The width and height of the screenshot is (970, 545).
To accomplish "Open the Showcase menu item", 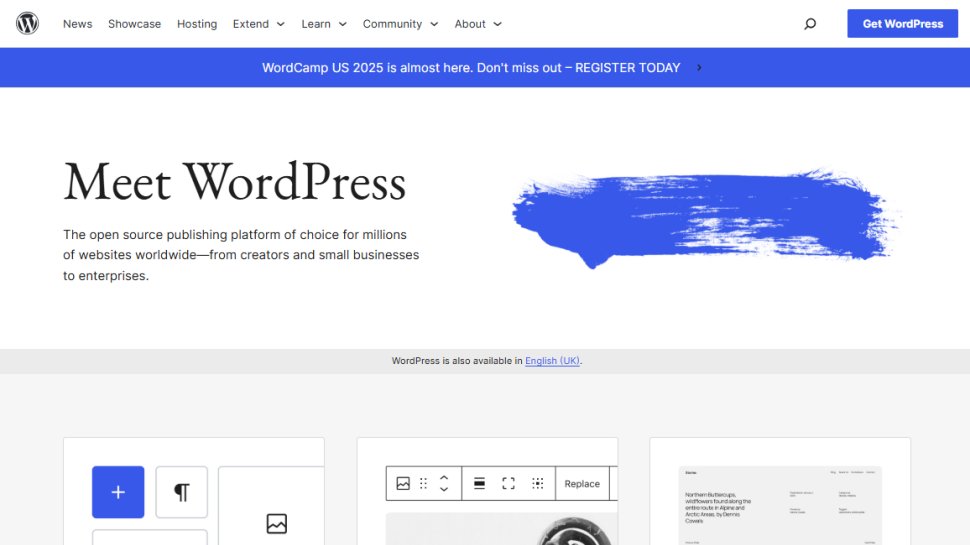I will tap(134, 24).
